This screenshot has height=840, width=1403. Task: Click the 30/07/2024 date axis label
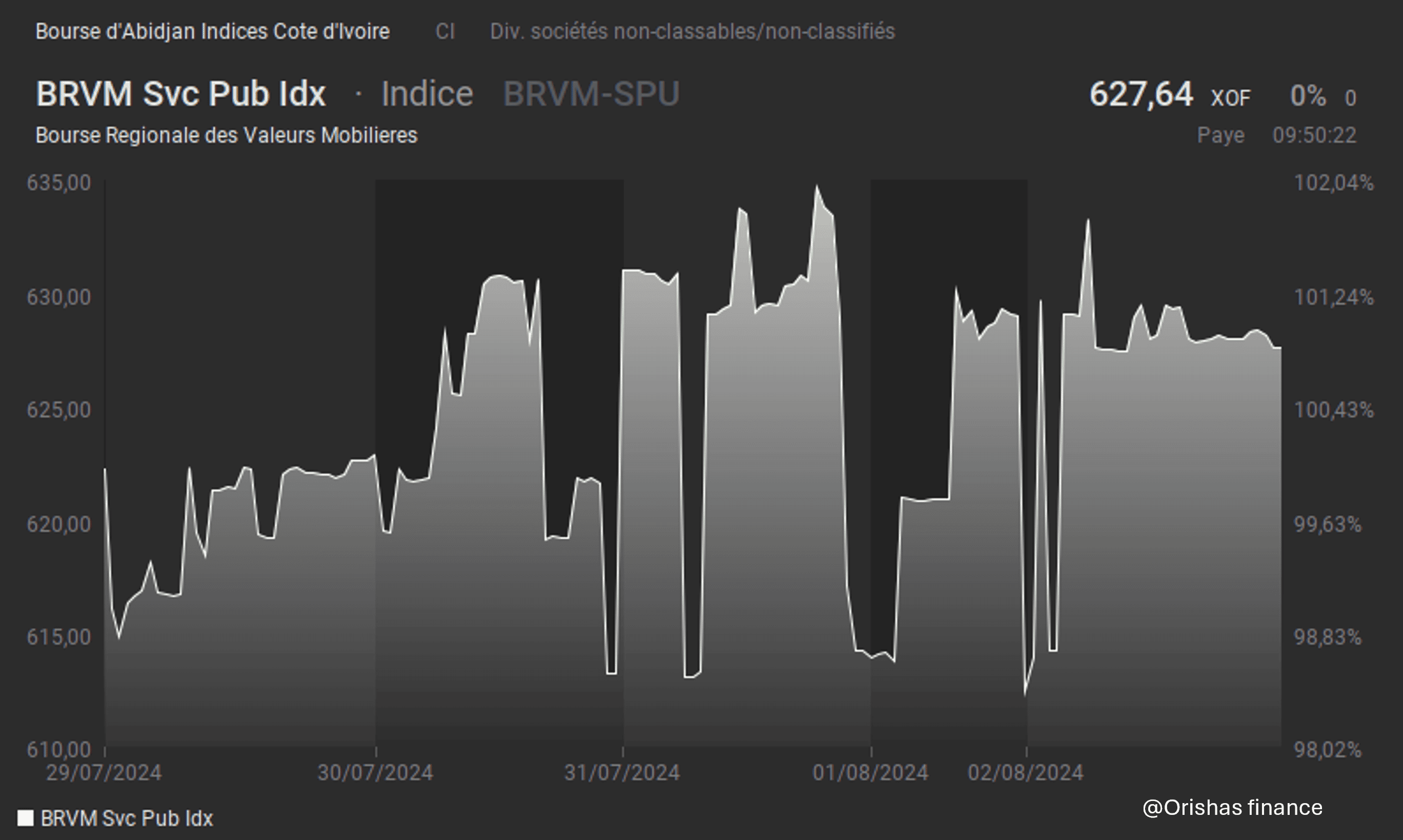pos(375,773)
